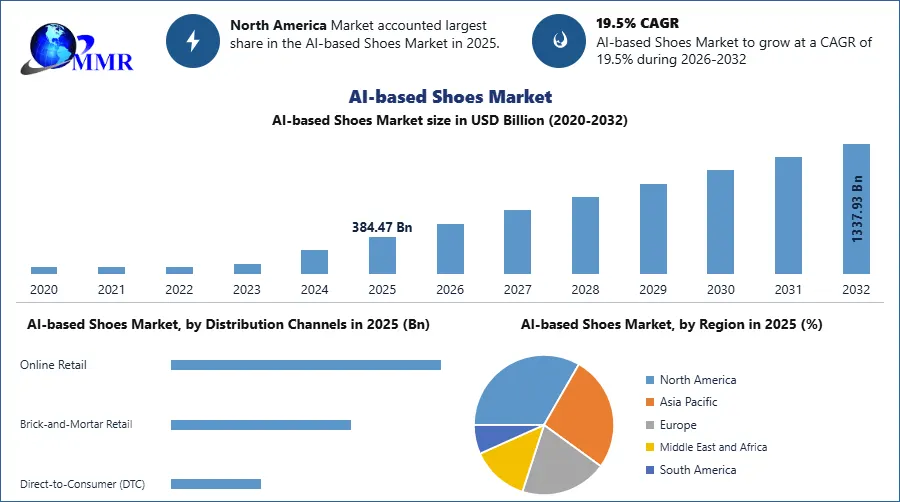Viewport: 900px width, 502px height.
Task: Click the orange Asia Pacific pie slice
Action: tap(580, 410)
